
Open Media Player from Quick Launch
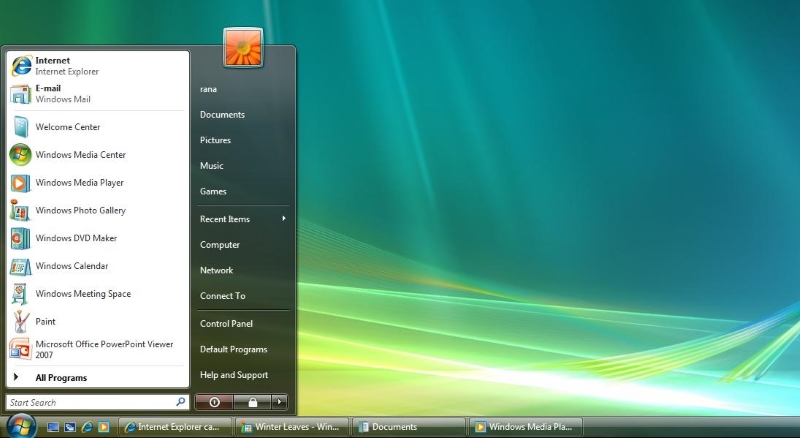[x=104, y=427]
